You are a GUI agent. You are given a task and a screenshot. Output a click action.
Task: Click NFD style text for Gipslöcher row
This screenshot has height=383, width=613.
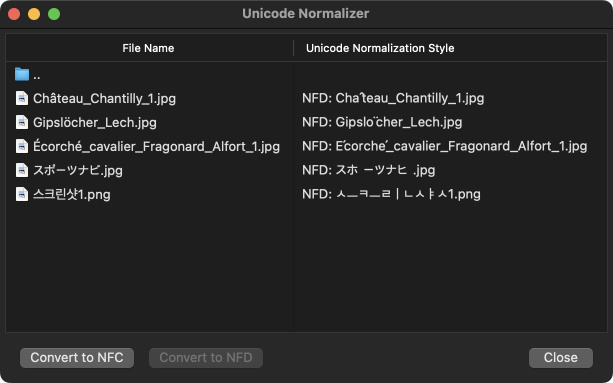382,122
